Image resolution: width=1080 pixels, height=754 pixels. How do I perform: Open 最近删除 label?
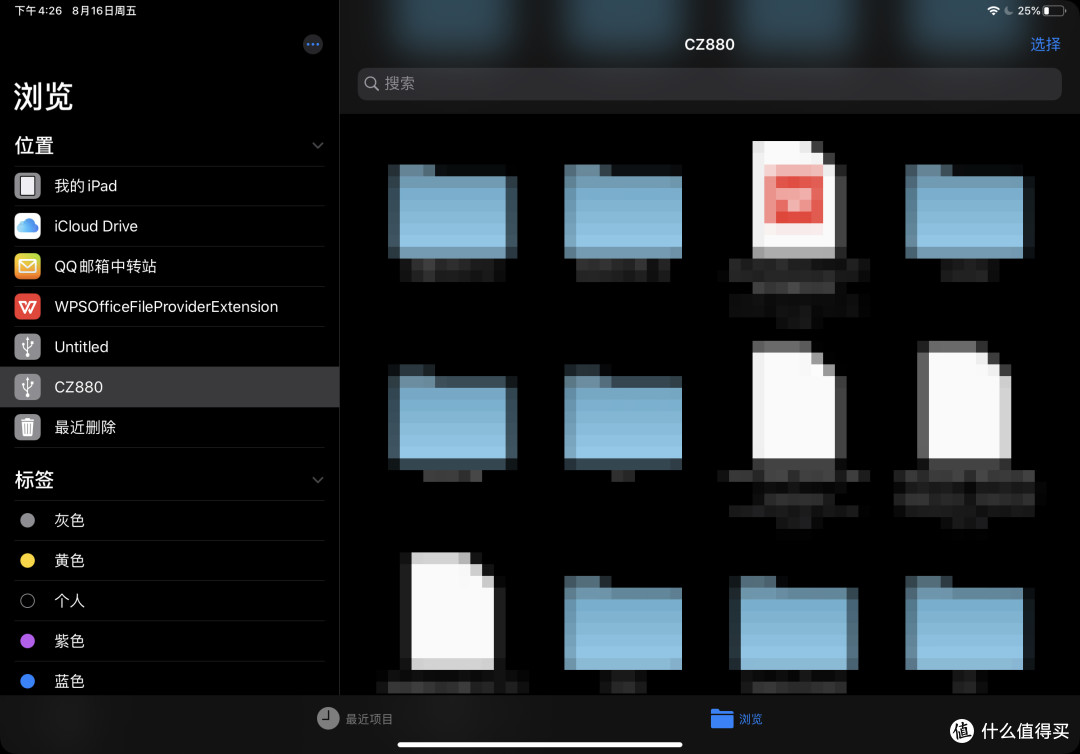click(x=85, y=427)
